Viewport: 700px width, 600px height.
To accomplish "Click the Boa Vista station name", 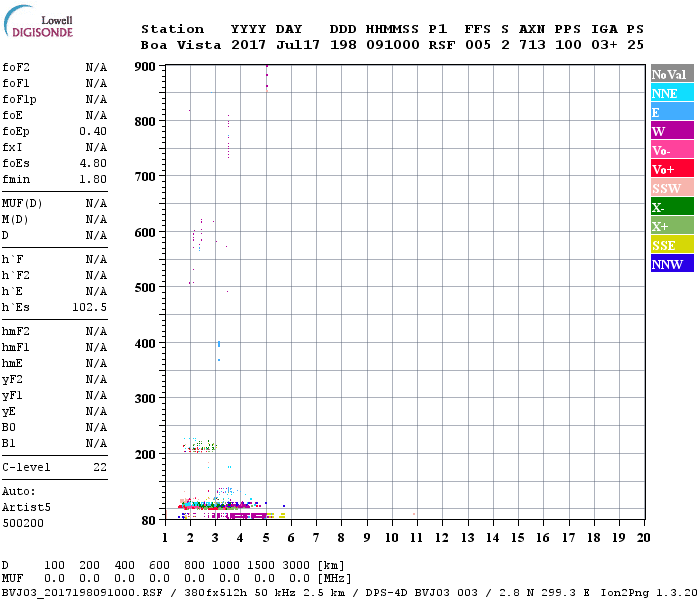I will click(x=176, y=45).
